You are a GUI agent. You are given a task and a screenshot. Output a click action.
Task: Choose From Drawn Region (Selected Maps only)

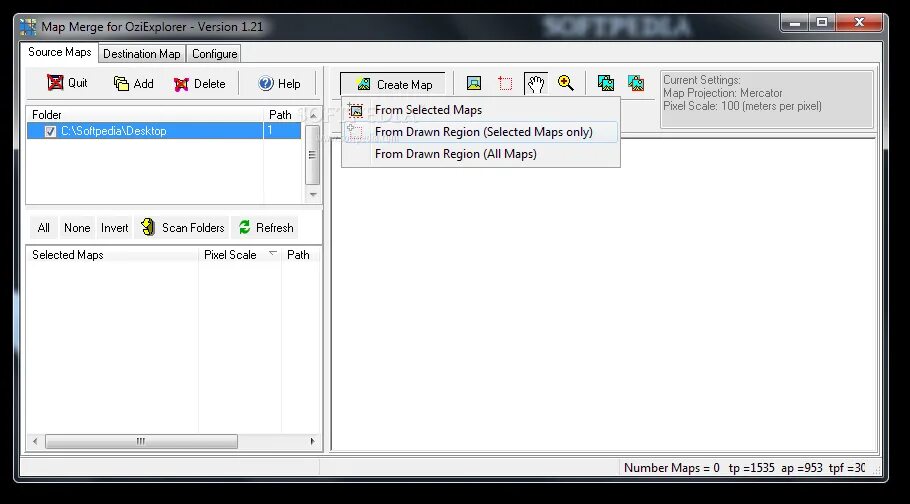(481, 132)
